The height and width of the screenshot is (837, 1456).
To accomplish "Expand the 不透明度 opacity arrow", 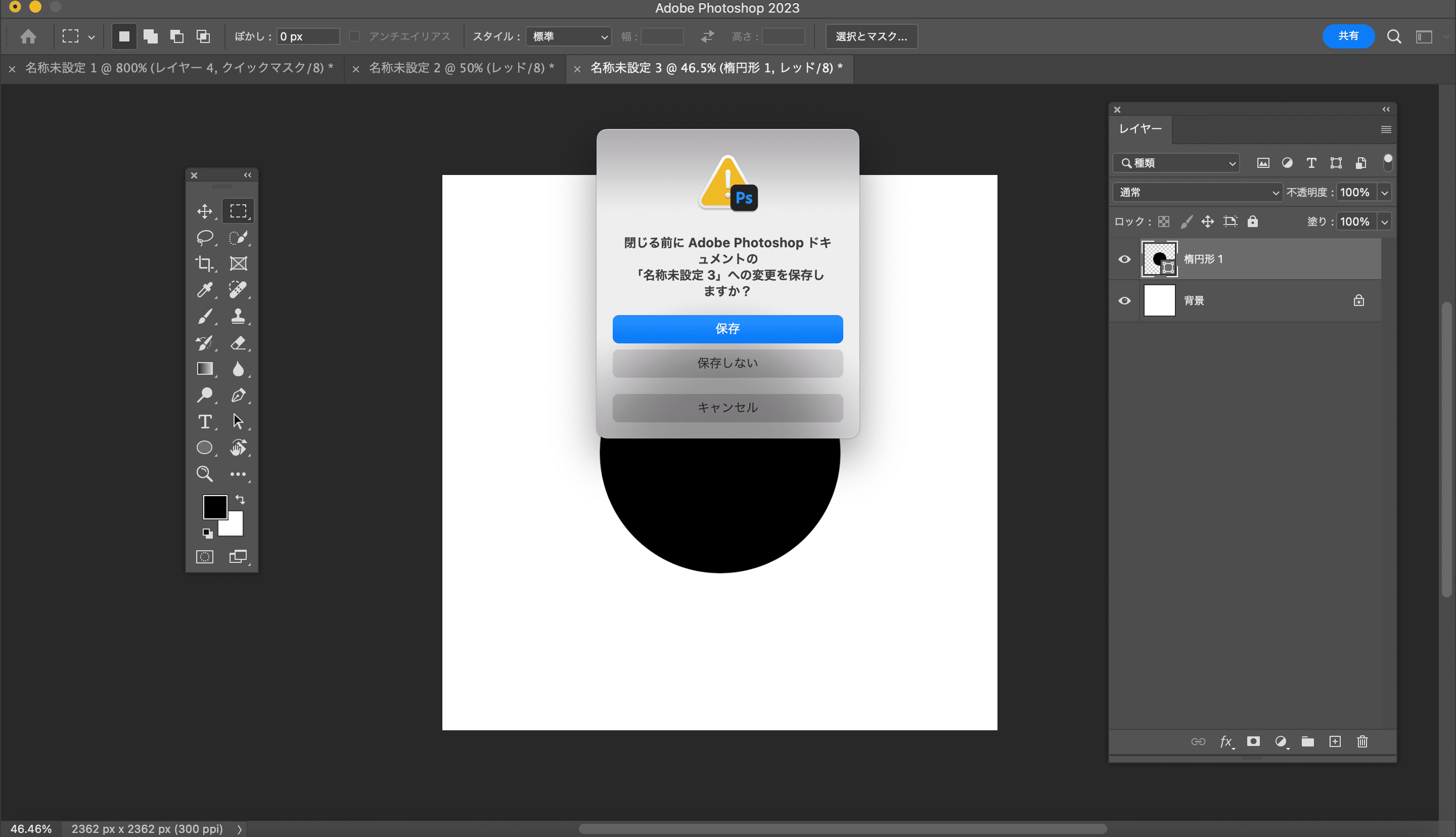I will (x=1385, y=193).
